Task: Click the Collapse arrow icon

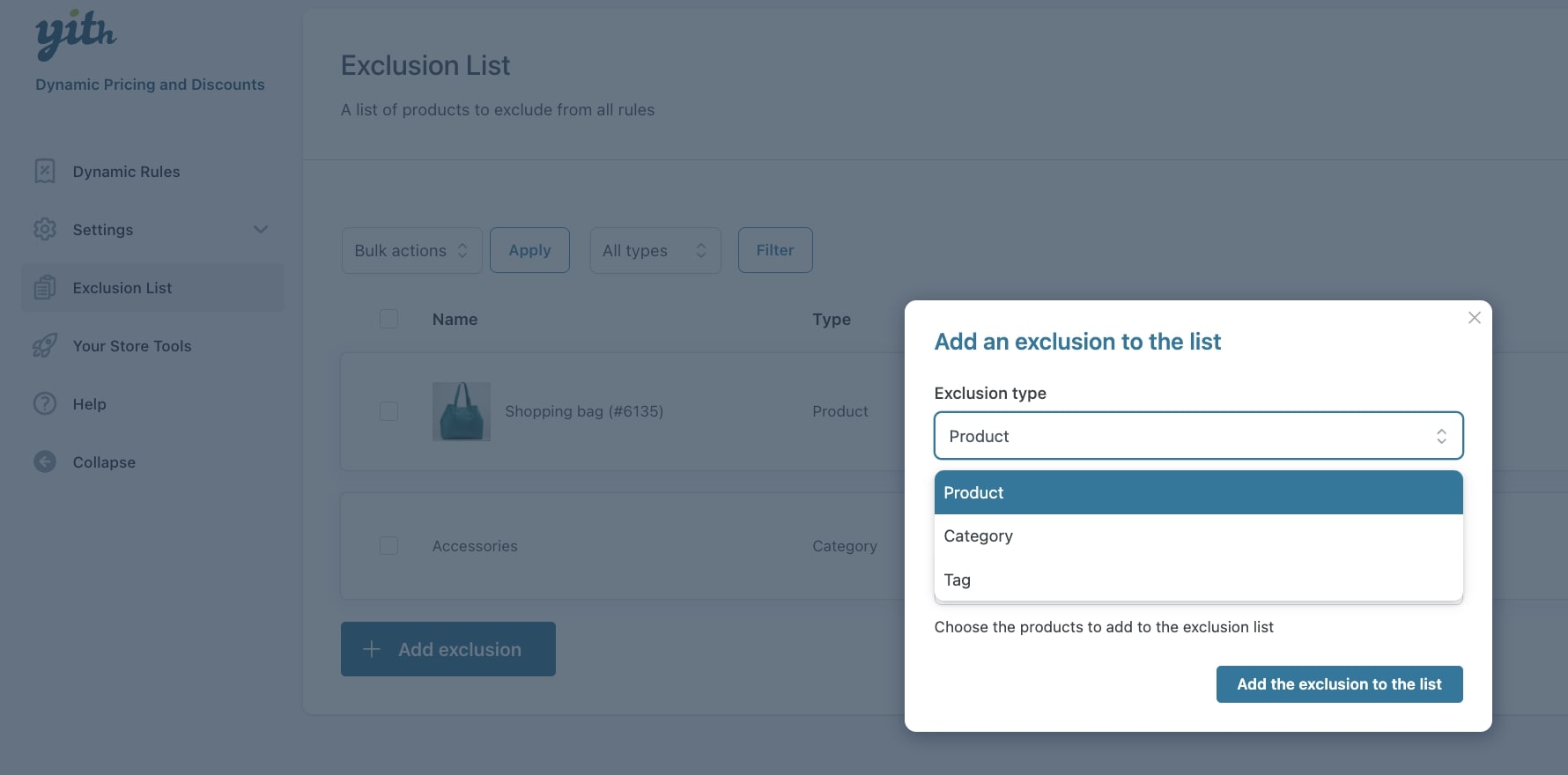Action: pyautogui.click(x=45, y=461)
